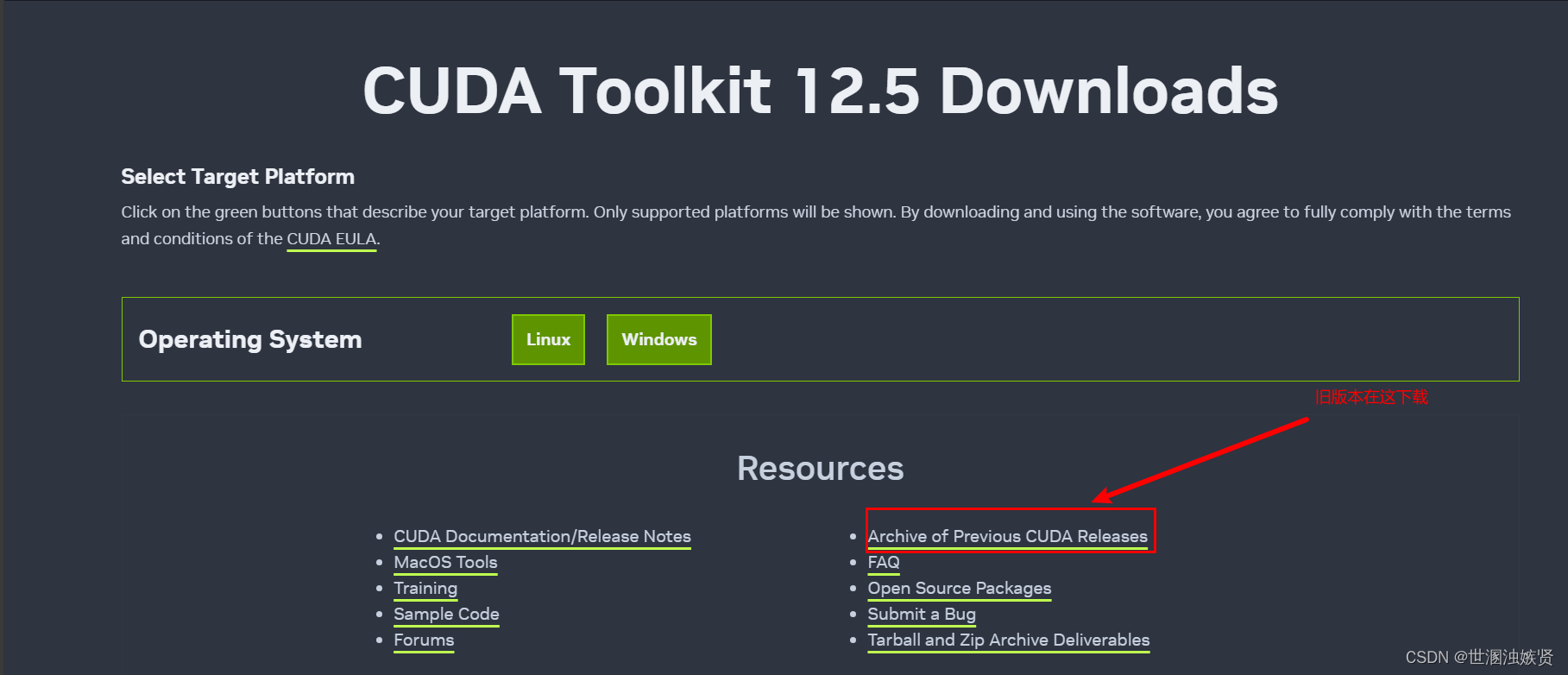Open the Forums link
This screenshot has width=1568, height=675.
424,640
